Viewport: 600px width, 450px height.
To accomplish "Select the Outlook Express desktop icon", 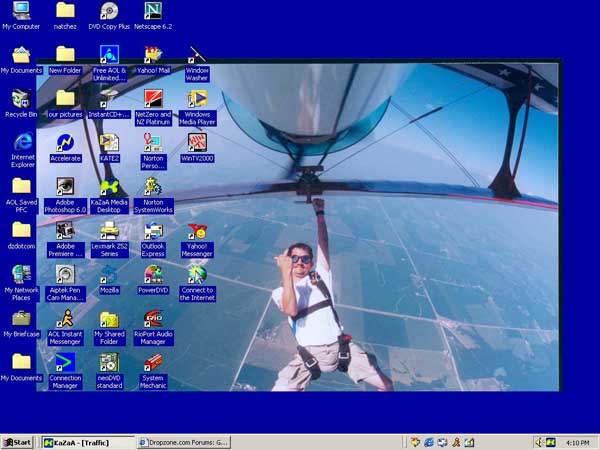I will [x=153, y=231].
